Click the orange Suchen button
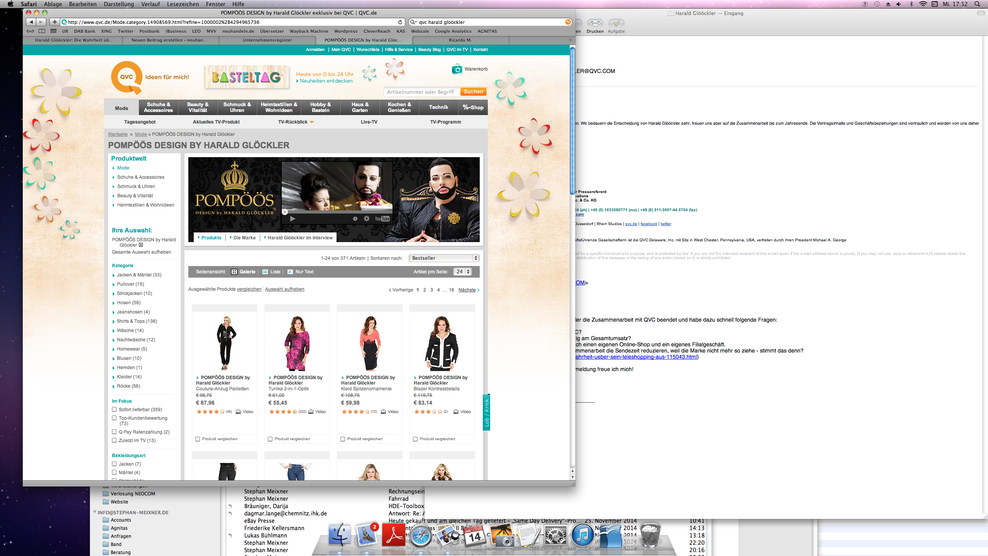Screen dimensions: 988x556 [473, 92]
